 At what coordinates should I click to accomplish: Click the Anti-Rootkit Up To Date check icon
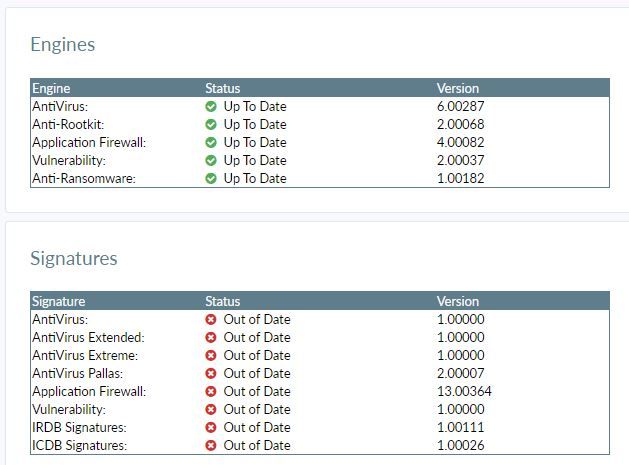point(211,124)
